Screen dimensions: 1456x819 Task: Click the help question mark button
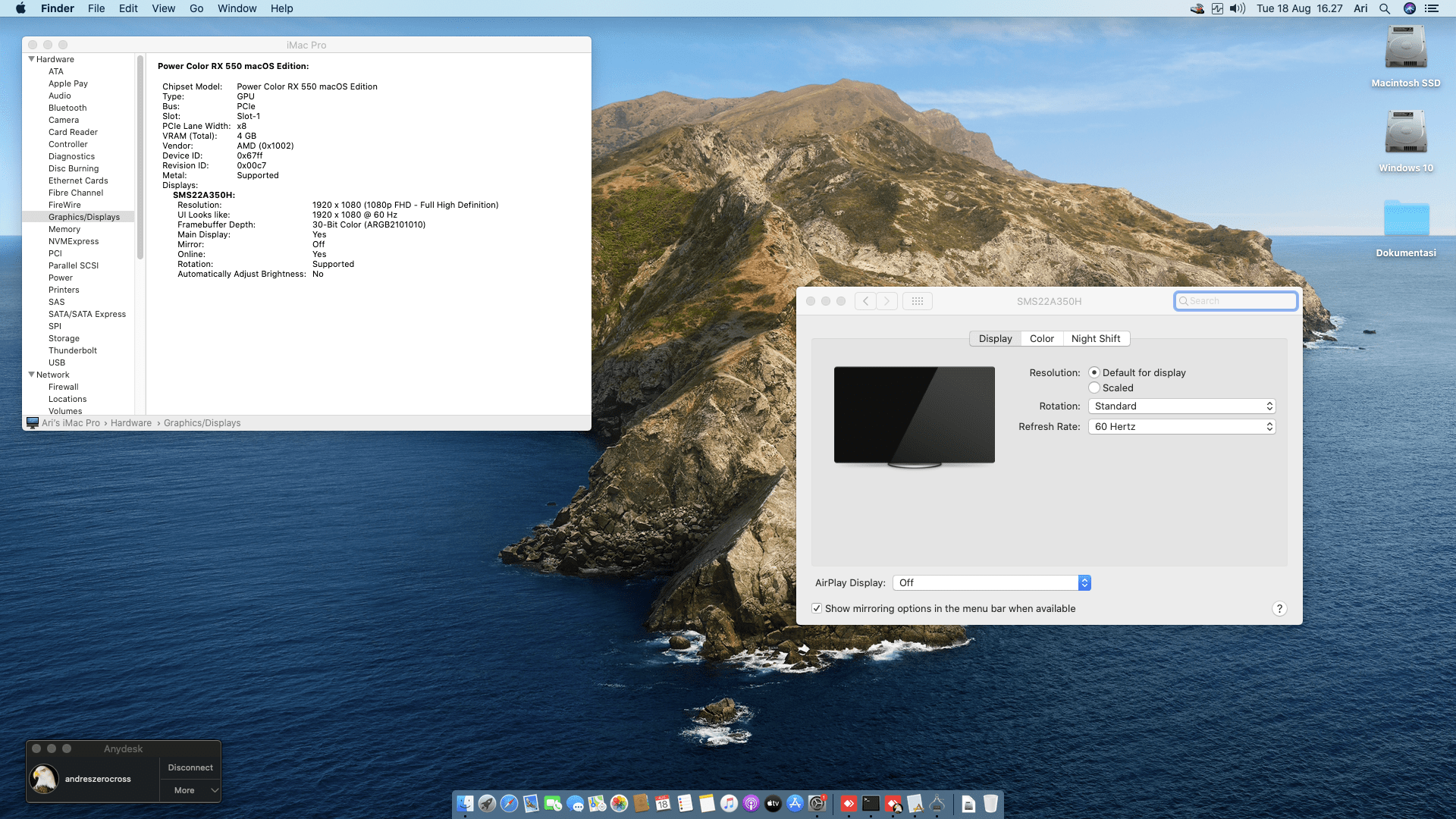1279,609
